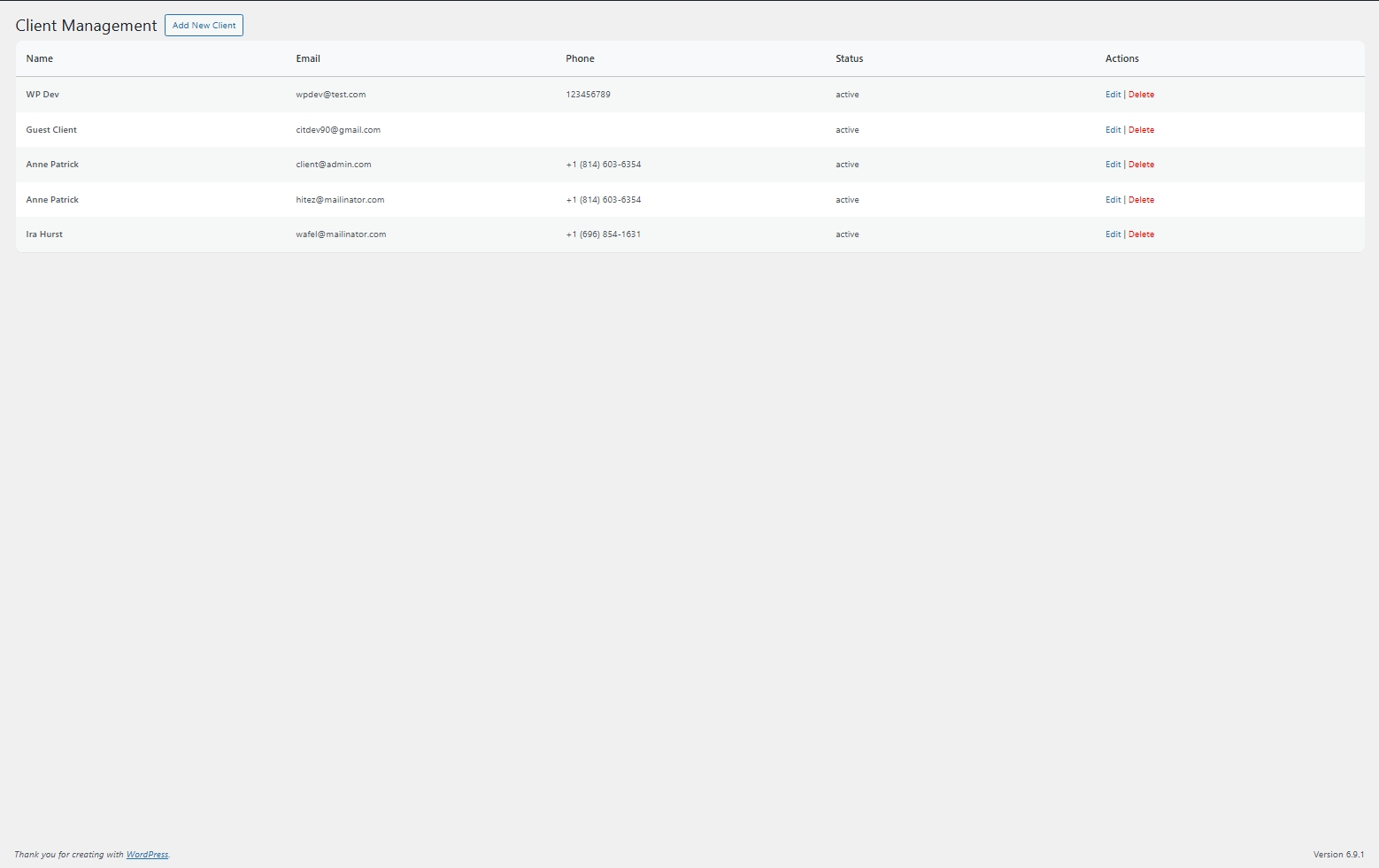This screenshot has width=1379, height=868.
Task: Click the active status of Guest Client
Action: (847, 130)
